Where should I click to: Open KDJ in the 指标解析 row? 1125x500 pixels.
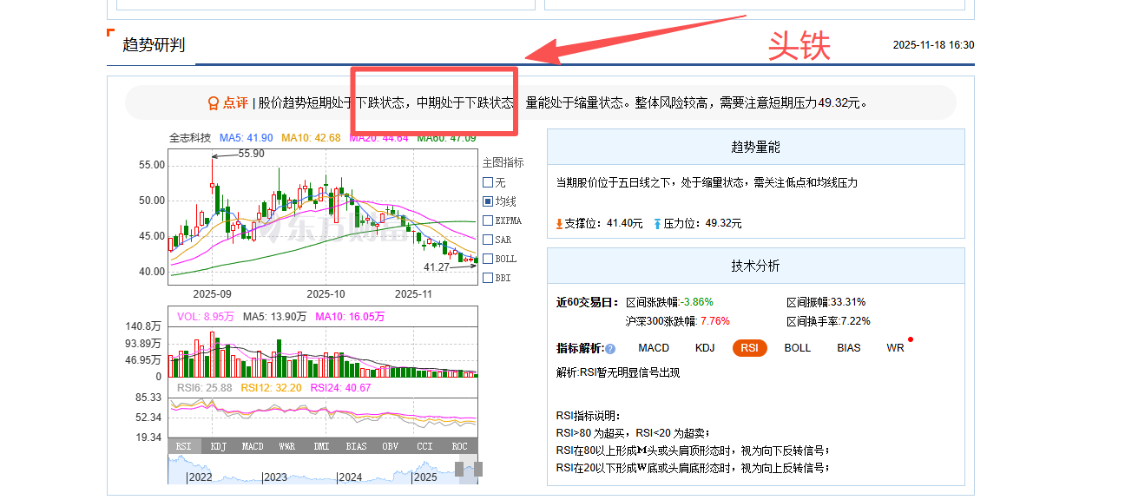[705, 348]
